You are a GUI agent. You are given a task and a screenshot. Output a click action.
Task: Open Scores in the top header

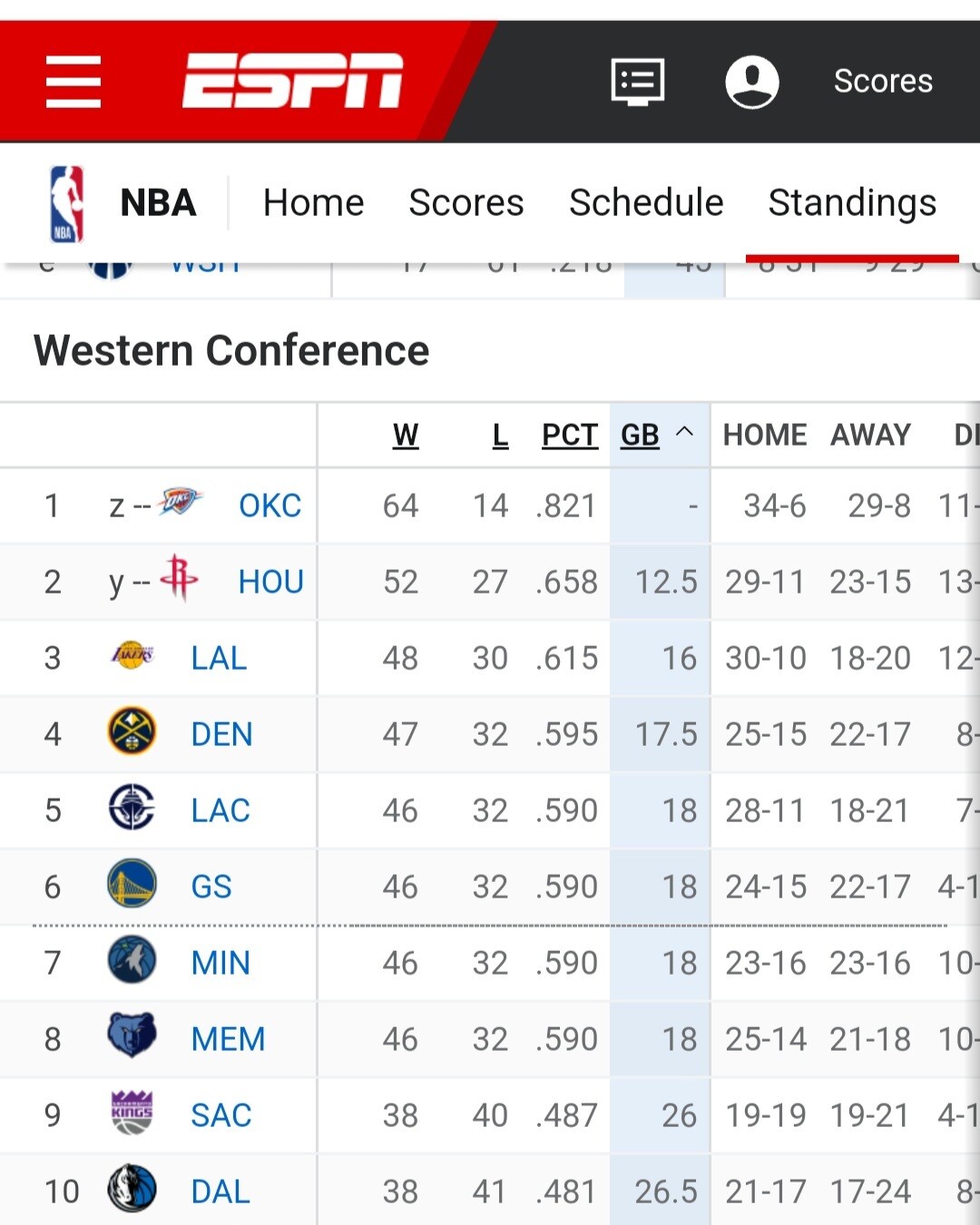[883, 82]
